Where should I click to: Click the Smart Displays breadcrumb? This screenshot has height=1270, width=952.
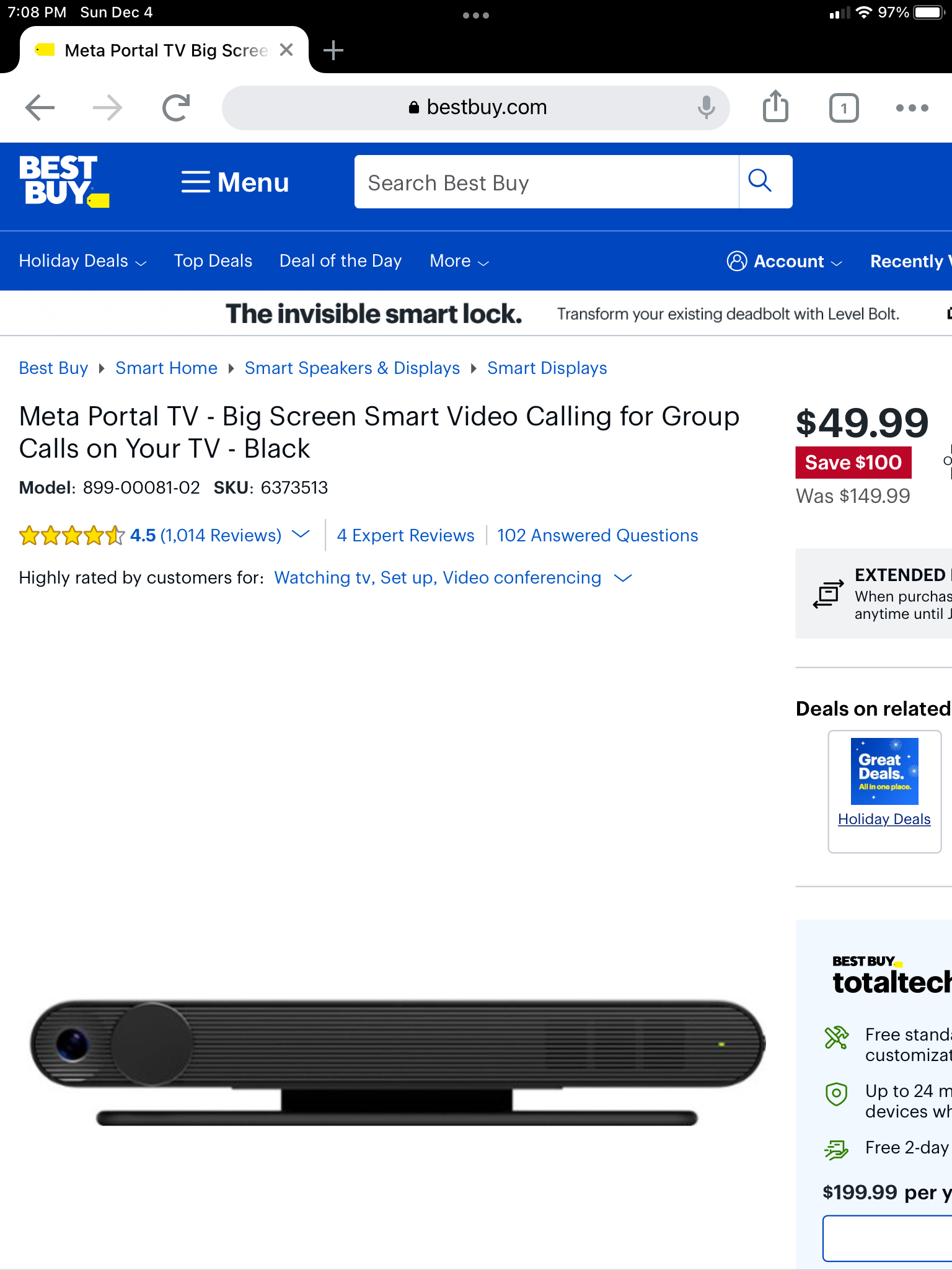(547, 368)
